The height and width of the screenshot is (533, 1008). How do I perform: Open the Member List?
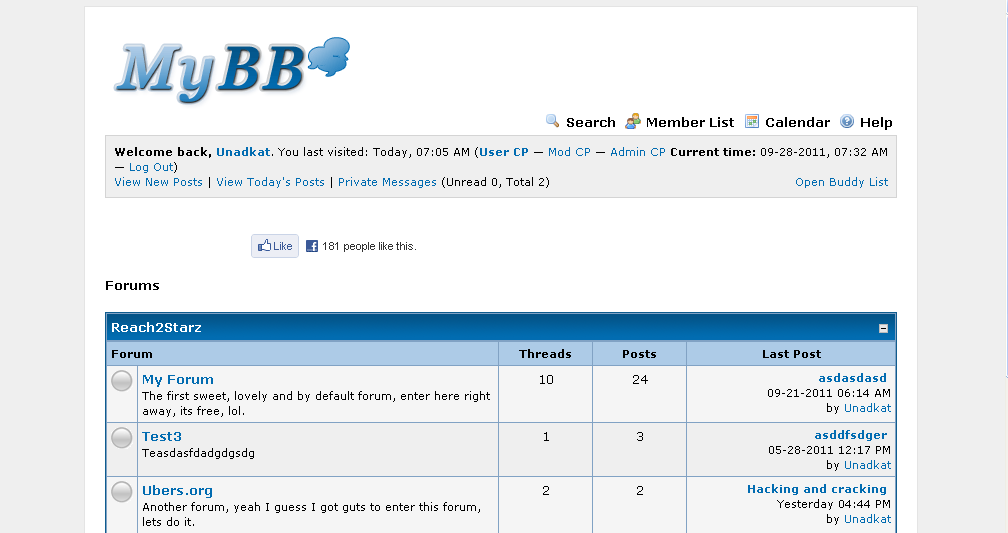(x=690, y=122)
